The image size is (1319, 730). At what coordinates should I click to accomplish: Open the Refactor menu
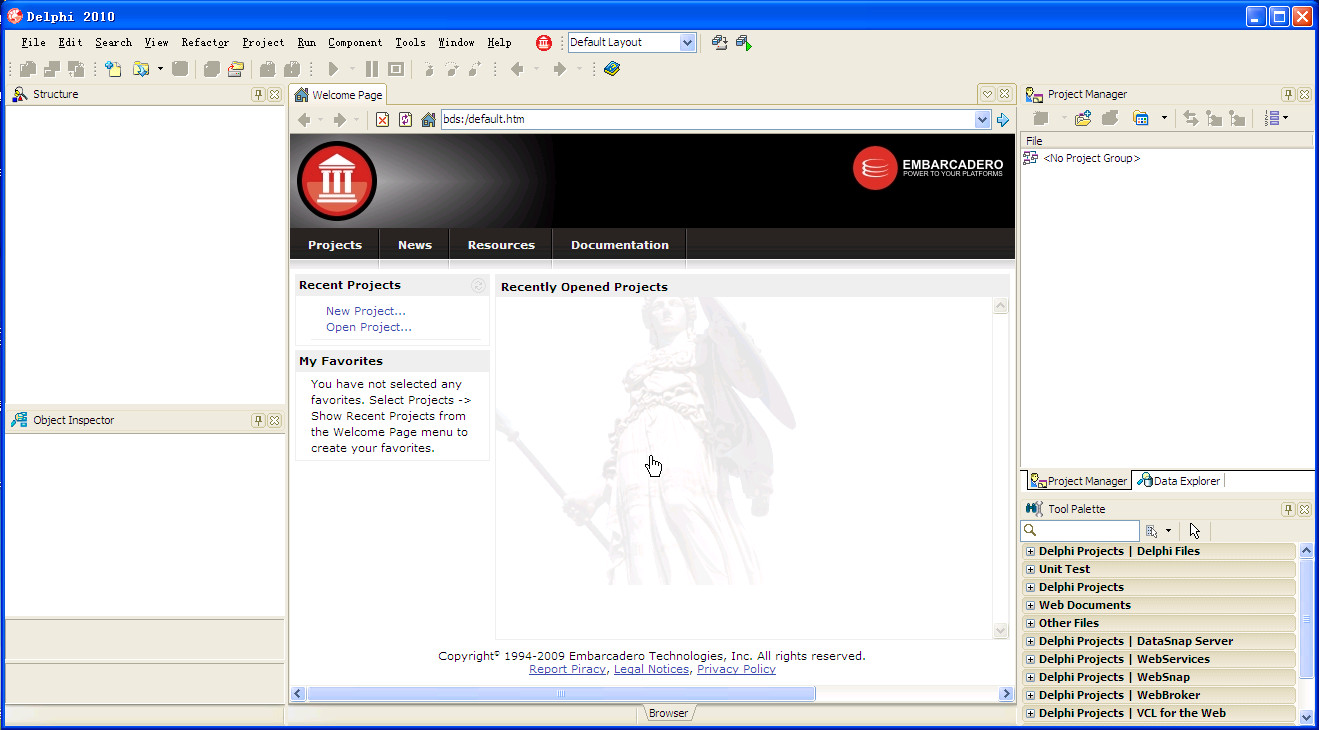click(x=205, y=42)
